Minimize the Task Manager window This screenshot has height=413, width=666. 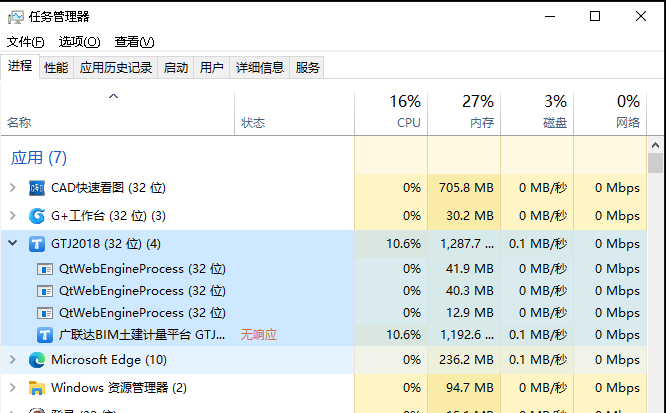550,17
